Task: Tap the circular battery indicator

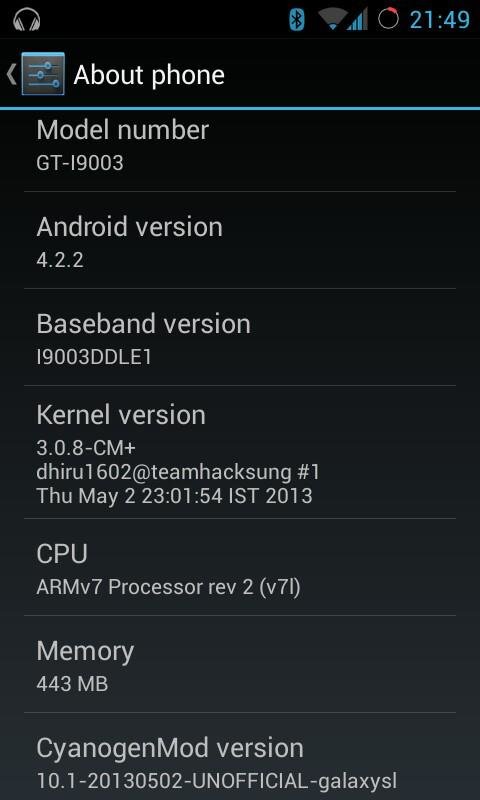Action: point(388,19)
